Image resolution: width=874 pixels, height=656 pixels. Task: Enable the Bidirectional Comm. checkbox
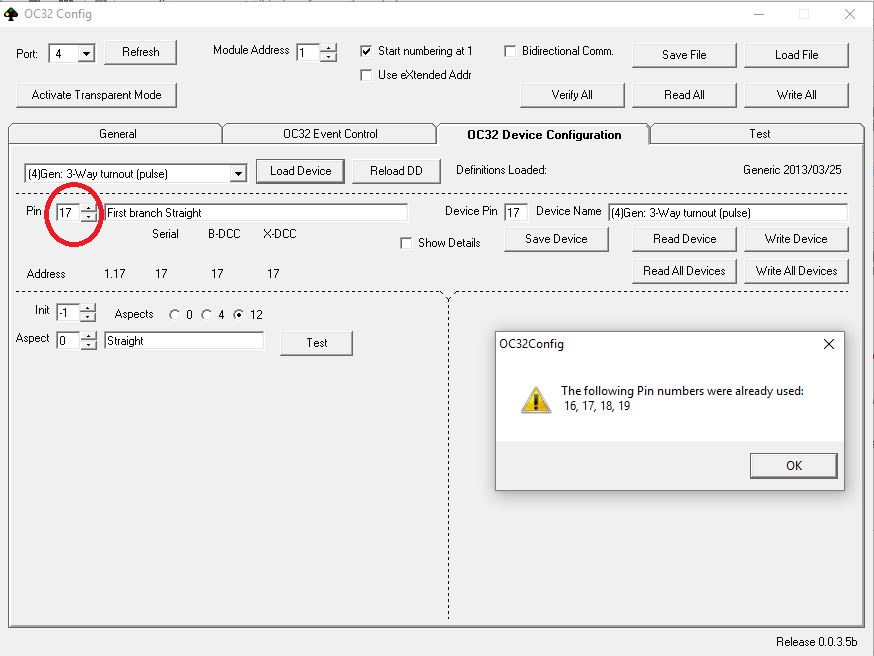pos(510,51)
